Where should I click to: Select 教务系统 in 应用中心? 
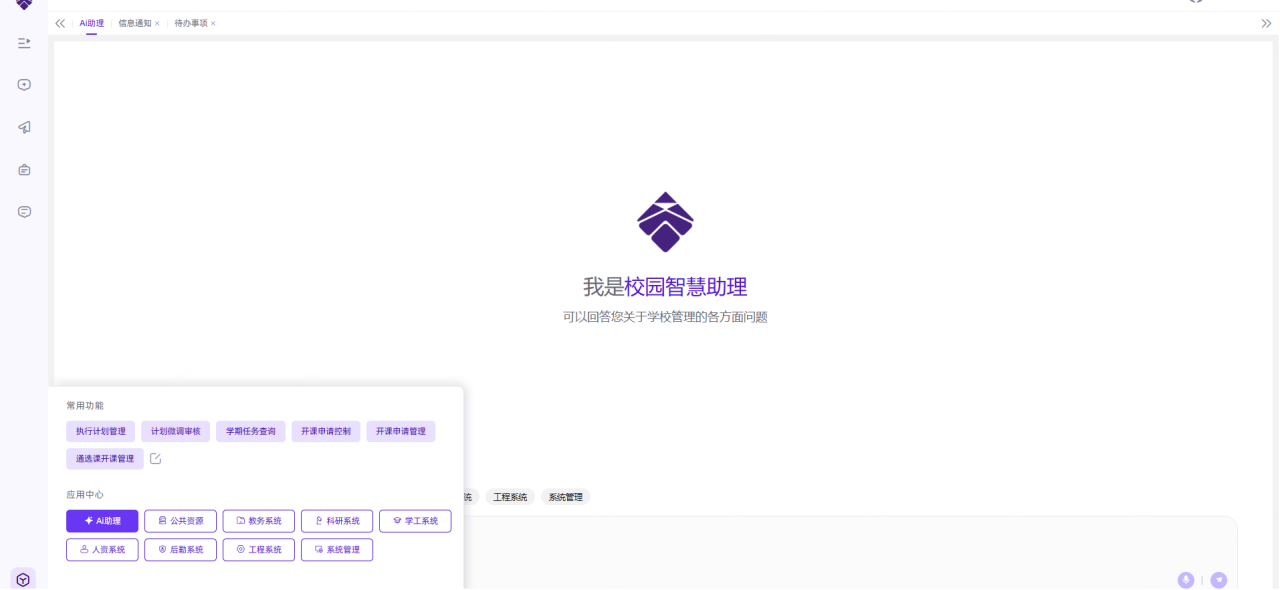(259, 521)
